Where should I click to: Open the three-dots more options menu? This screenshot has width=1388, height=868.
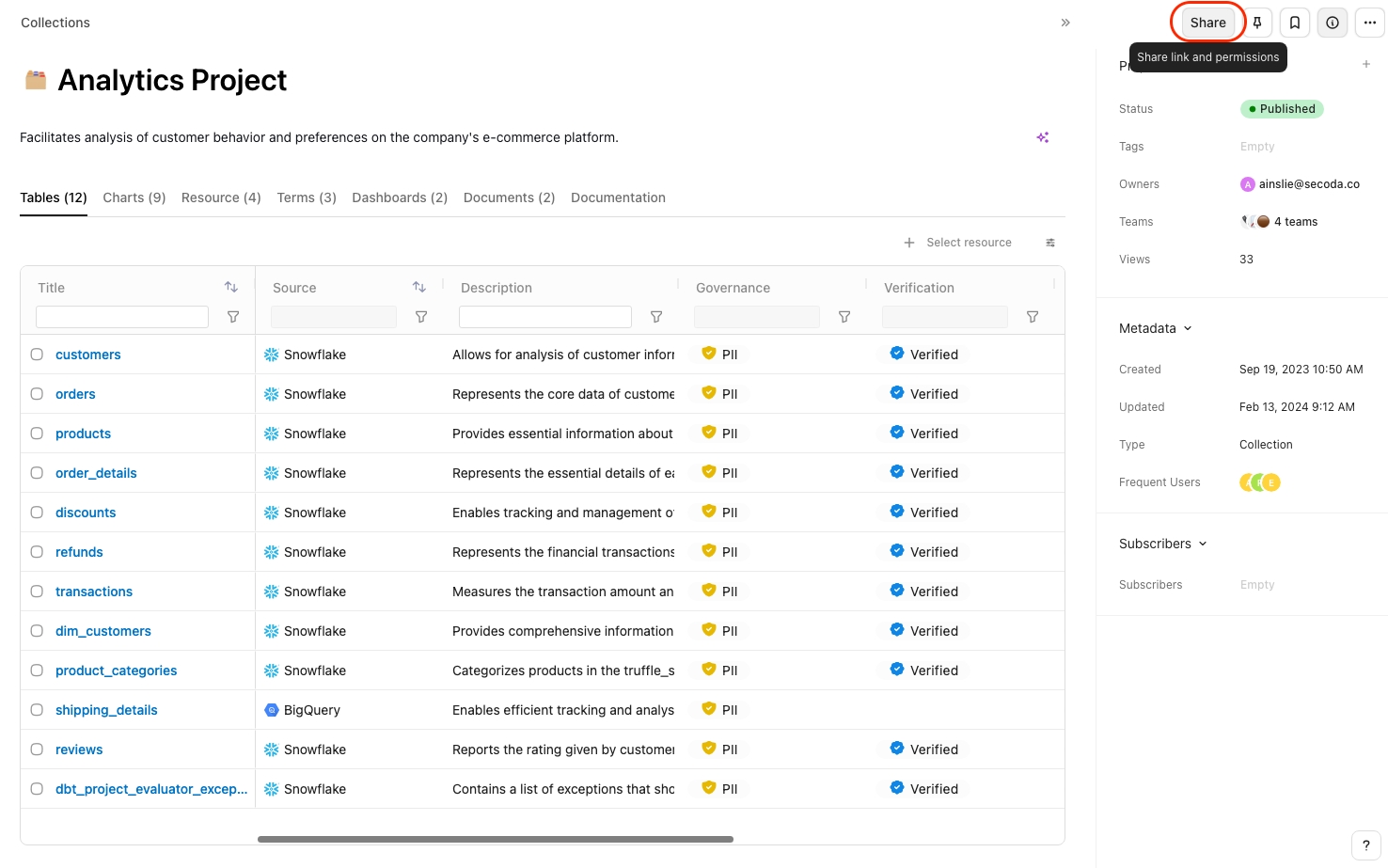1369,23
